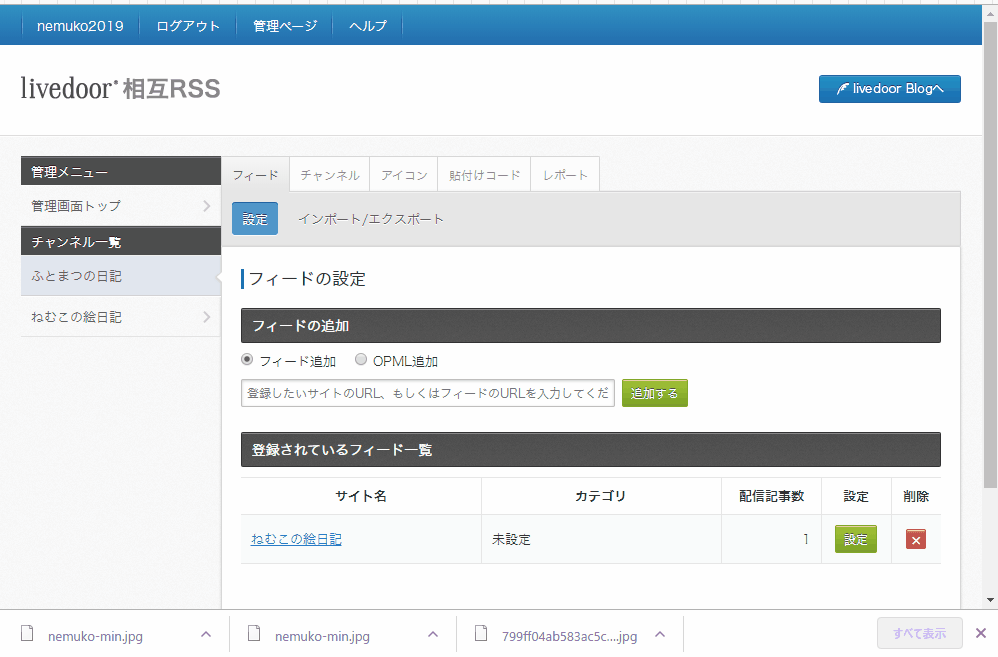Click the page vertical scrollbar
The height and width of the screenshot is (657, 998).
tap(990, 255)
